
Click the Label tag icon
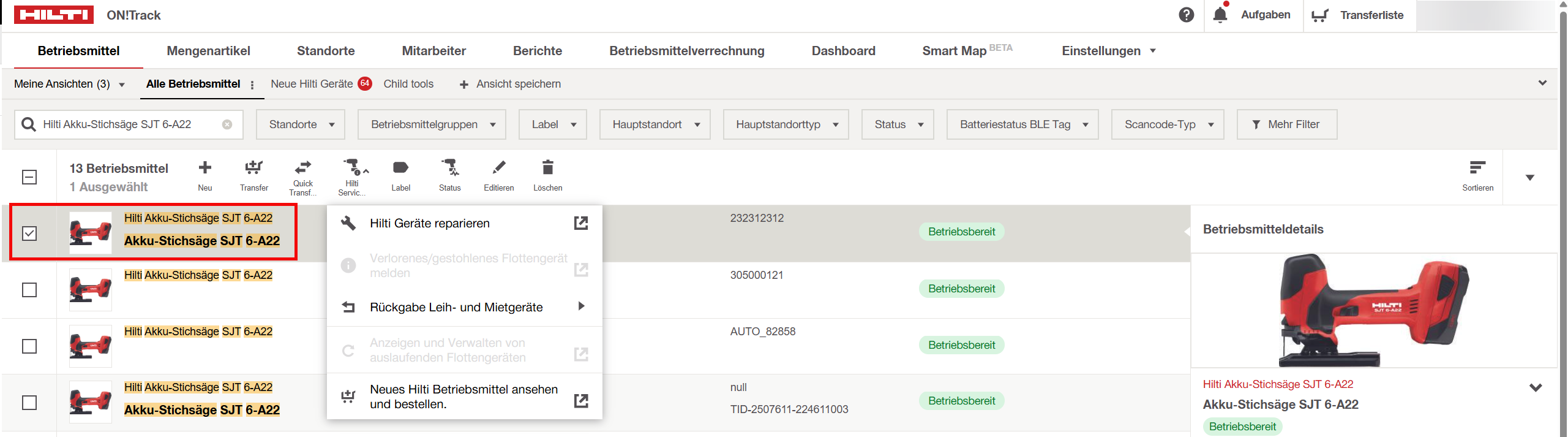[401, 167]
